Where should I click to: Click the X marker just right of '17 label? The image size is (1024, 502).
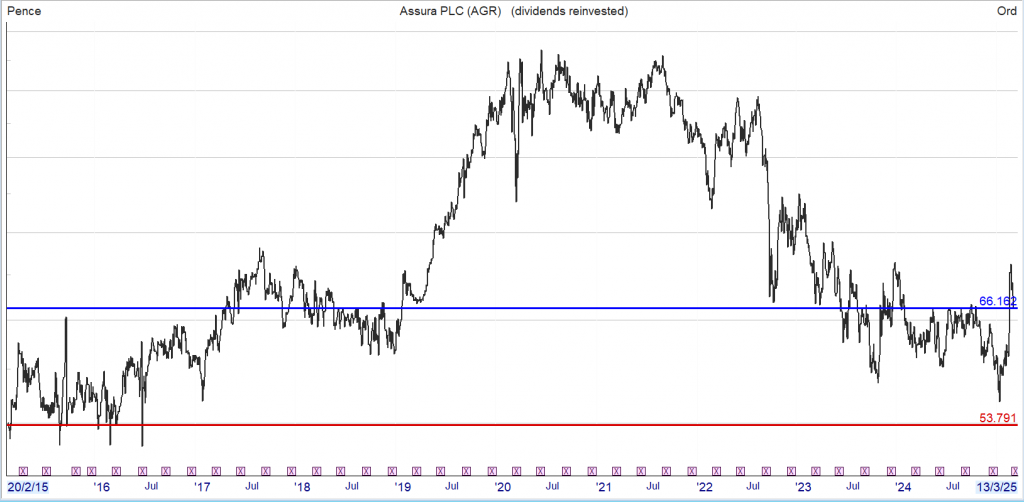coord(216,469)
